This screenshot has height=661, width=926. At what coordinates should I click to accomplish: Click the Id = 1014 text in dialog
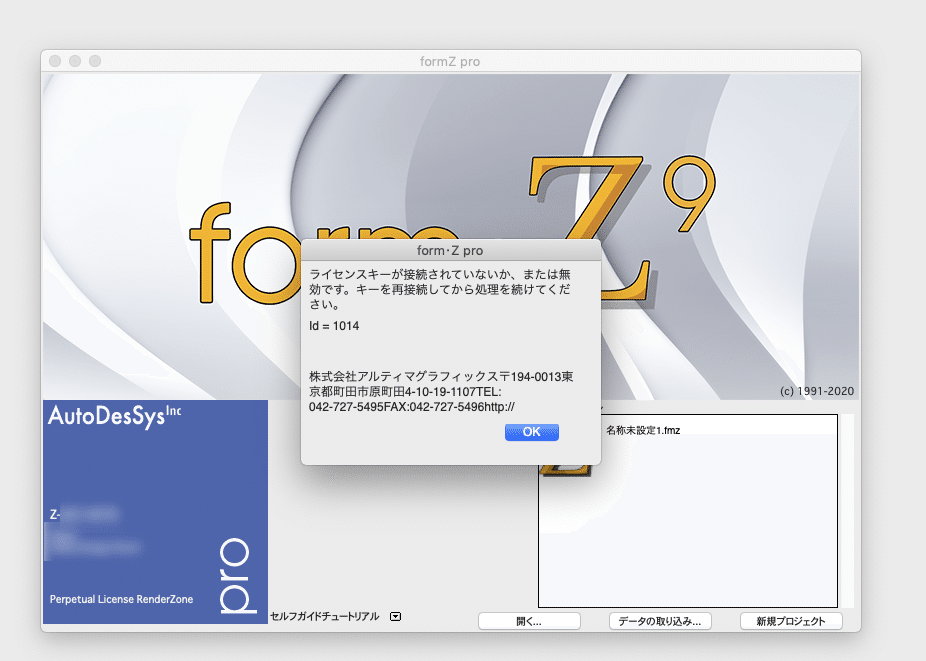pos(334,326)
